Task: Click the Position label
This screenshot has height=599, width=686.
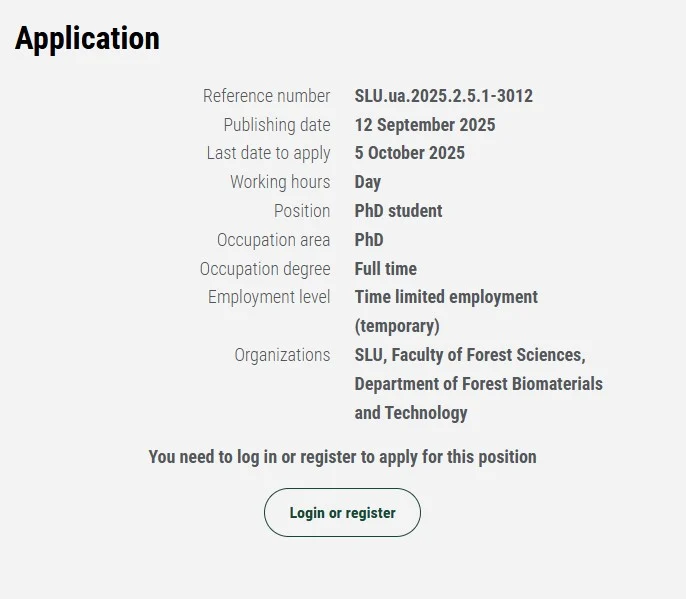Action: (x=302, y=211)
